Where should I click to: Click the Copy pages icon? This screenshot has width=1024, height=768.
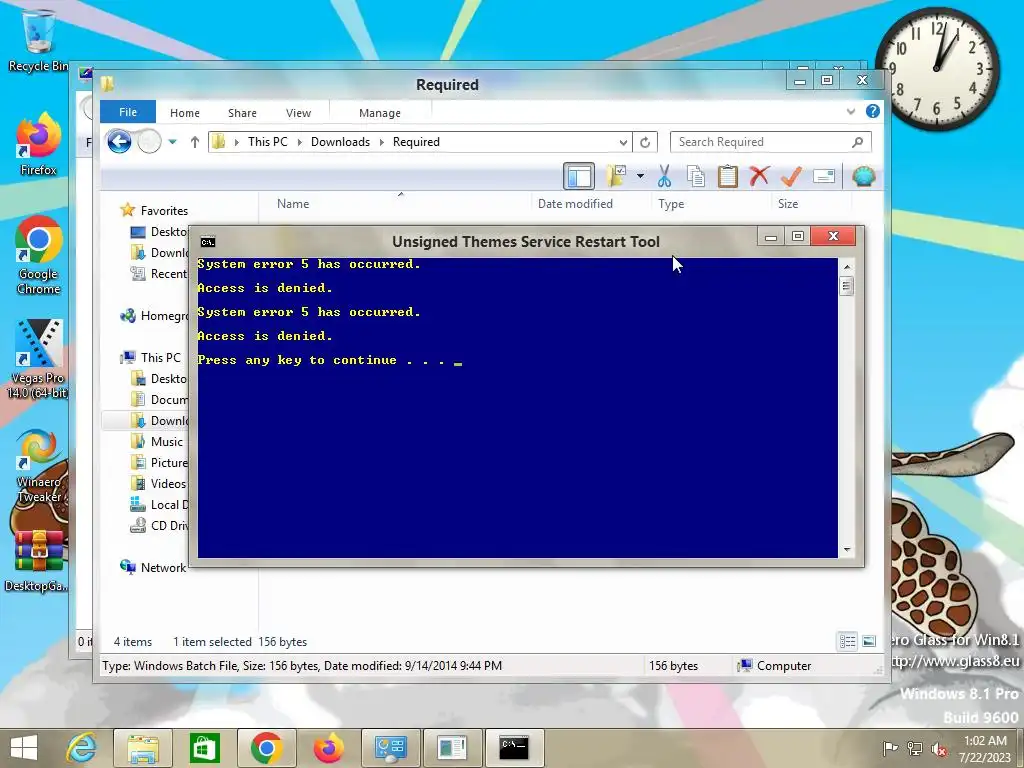(696, 176)
